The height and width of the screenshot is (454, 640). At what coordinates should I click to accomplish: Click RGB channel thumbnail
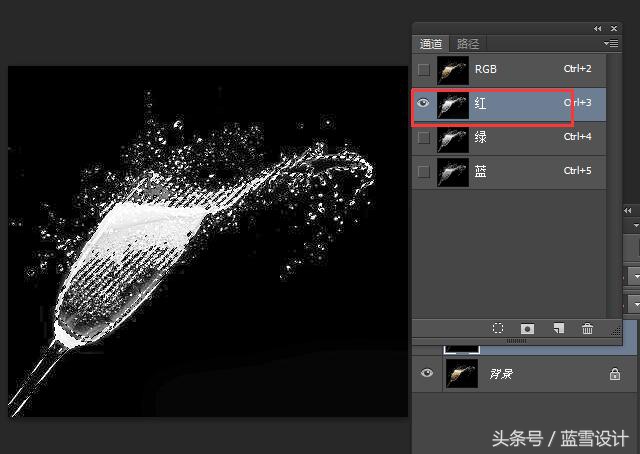click(453, 70)
